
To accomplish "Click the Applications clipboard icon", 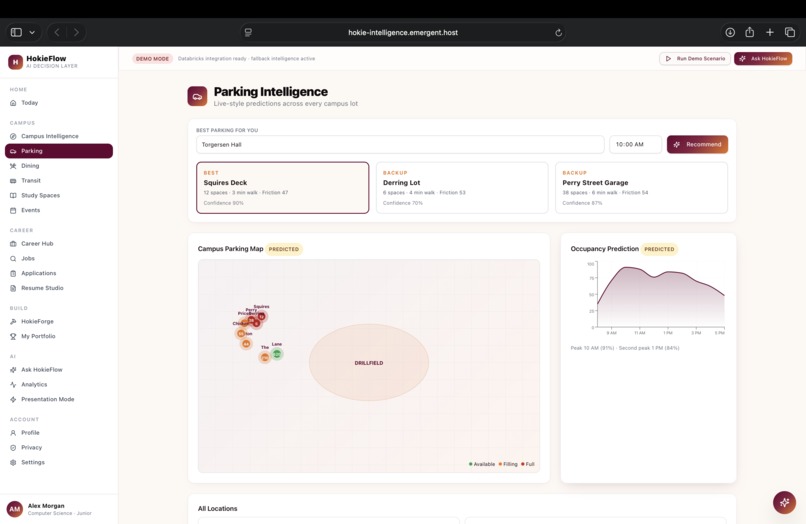I will coord(13,274).
